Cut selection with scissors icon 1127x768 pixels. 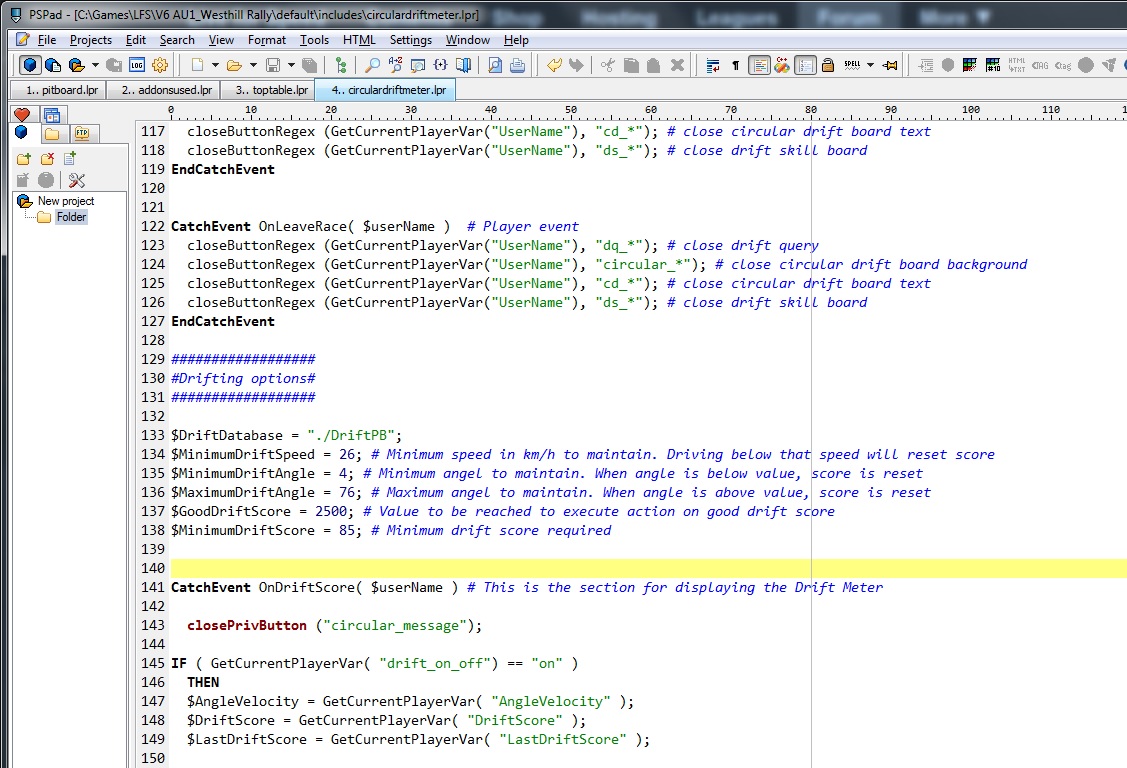607,65
